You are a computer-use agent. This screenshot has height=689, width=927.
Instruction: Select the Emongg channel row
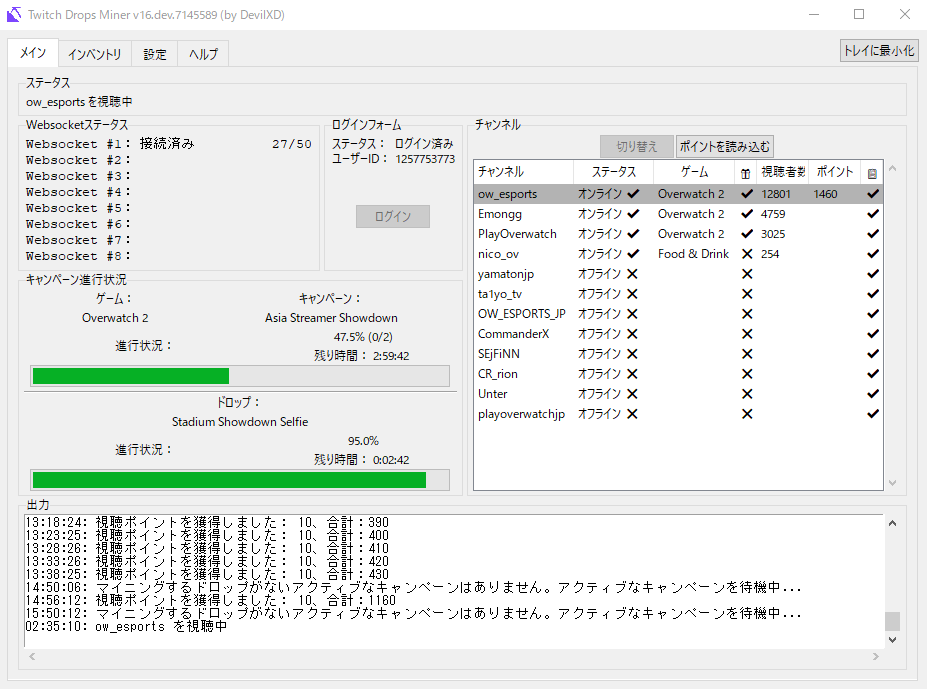coord(678,214)
